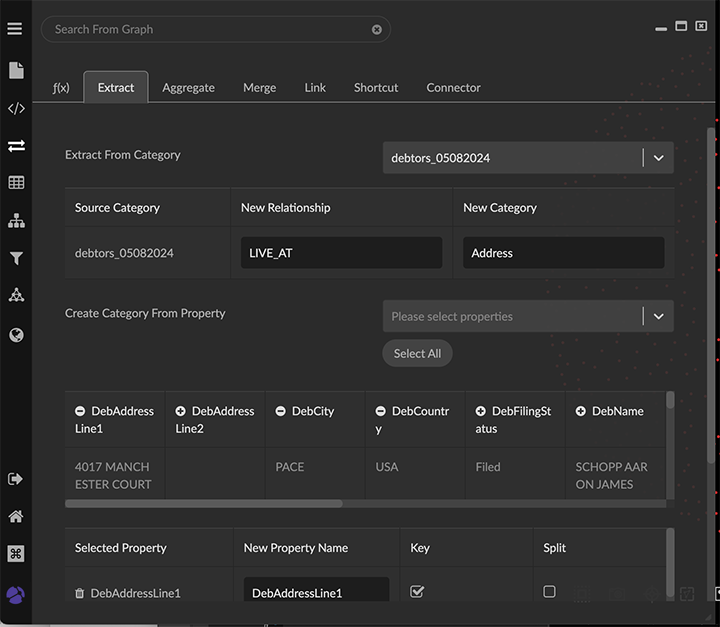Viewport: 720px width, 627px height.
Task: Remove the DebCity column from selection
Action: coord(281,411)
